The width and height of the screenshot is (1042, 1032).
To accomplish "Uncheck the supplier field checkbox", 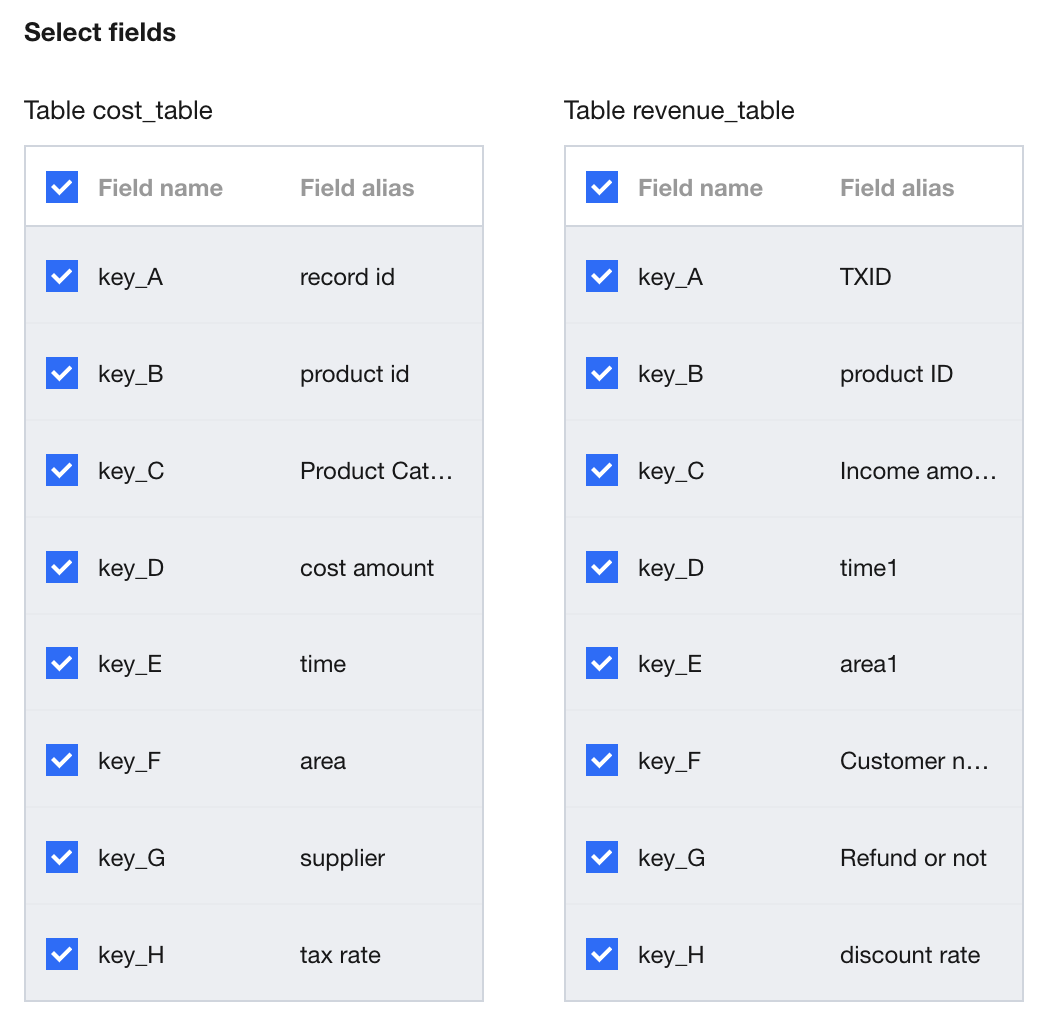I will click(x=62, y=857).
